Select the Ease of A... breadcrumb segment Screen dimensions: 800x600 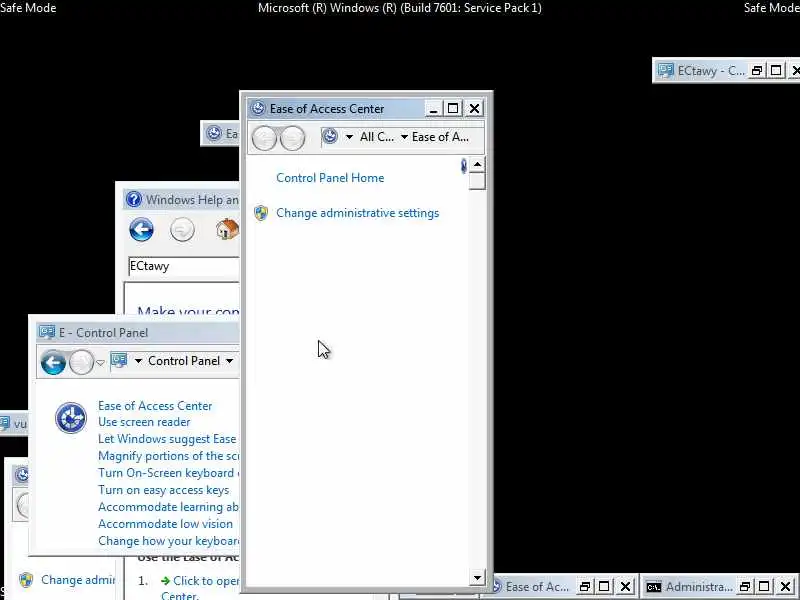440,137
